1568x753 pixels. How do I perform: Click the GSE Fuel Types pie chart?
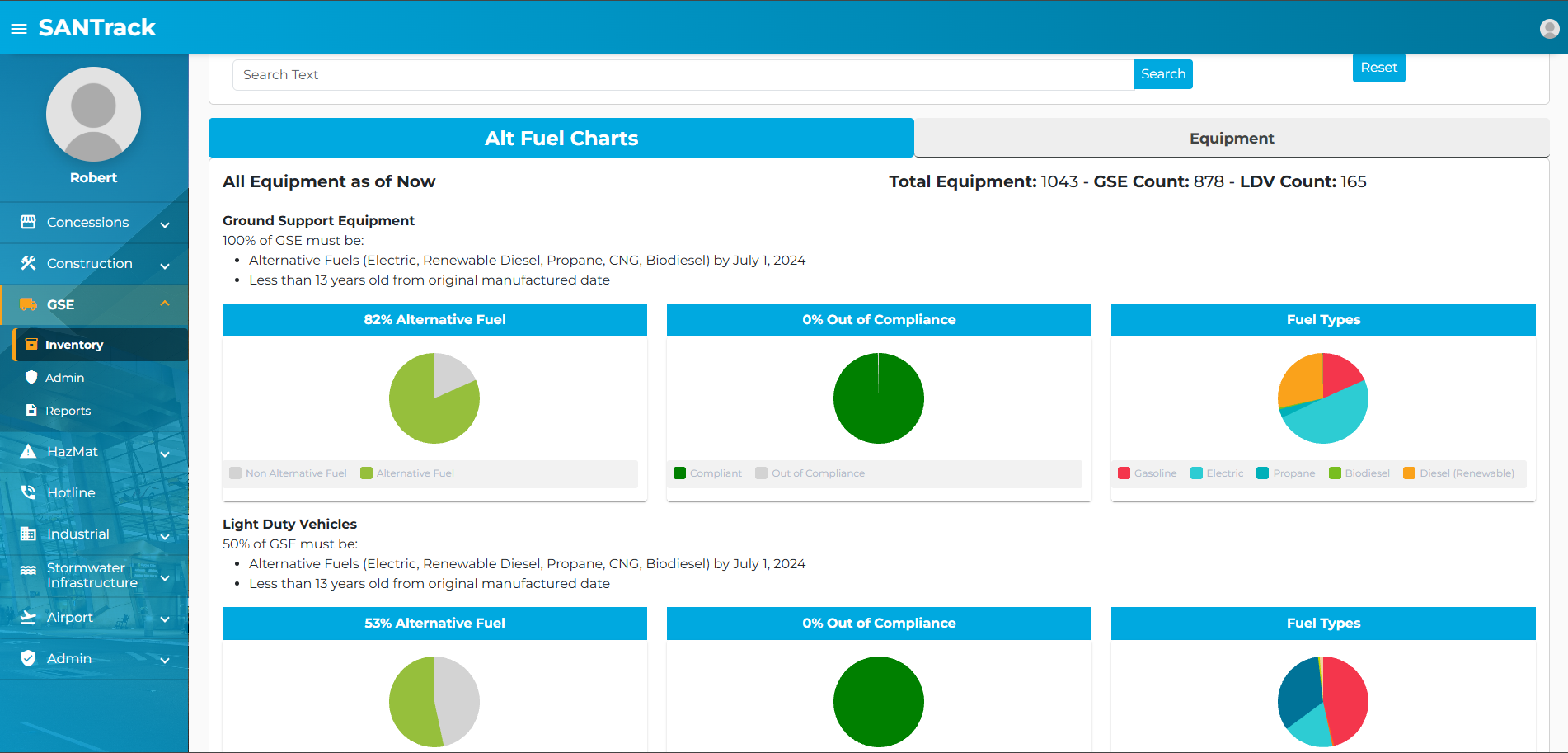pyautogui.click(x=1323, y=398)
